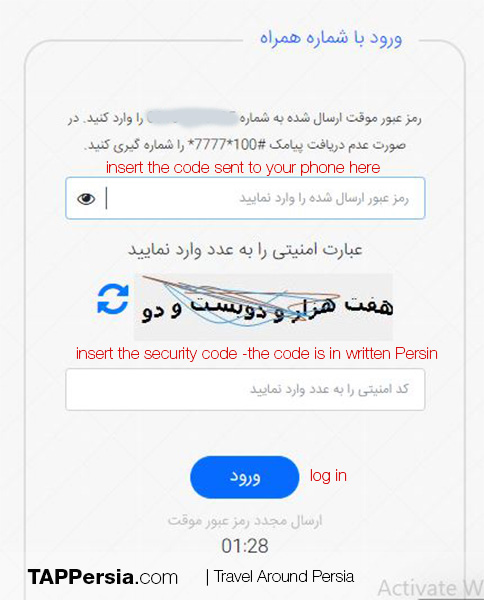484x600 pixels.
Task: Toggle password visibility with the eye icon
Action: click(x=86, y=199)
